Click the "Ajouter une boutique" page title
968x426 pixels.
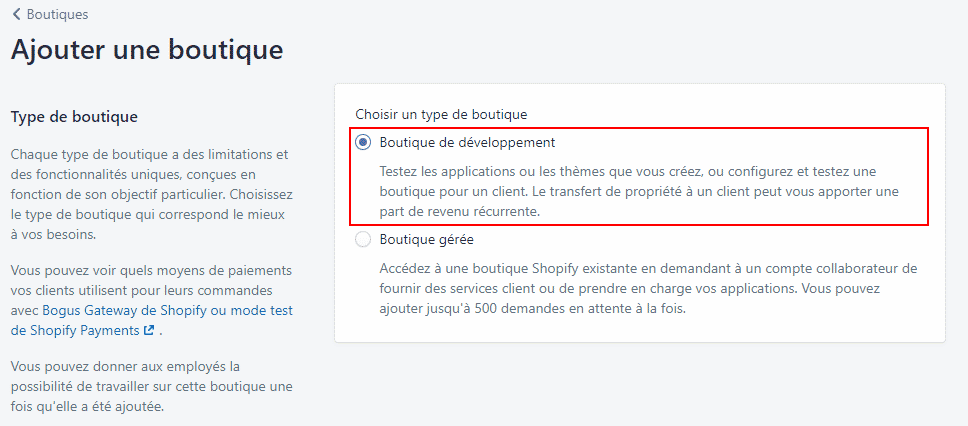click(x=147, y=49)
